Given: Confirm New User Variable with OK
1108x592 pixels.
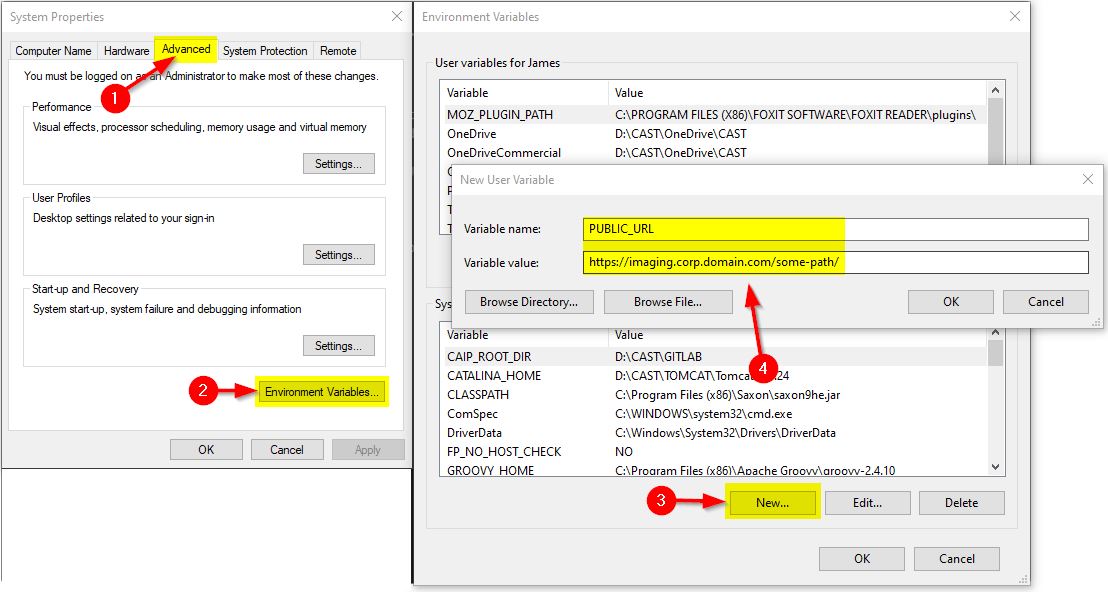Looking at the screenshot, I should click(x=950, y=302).
